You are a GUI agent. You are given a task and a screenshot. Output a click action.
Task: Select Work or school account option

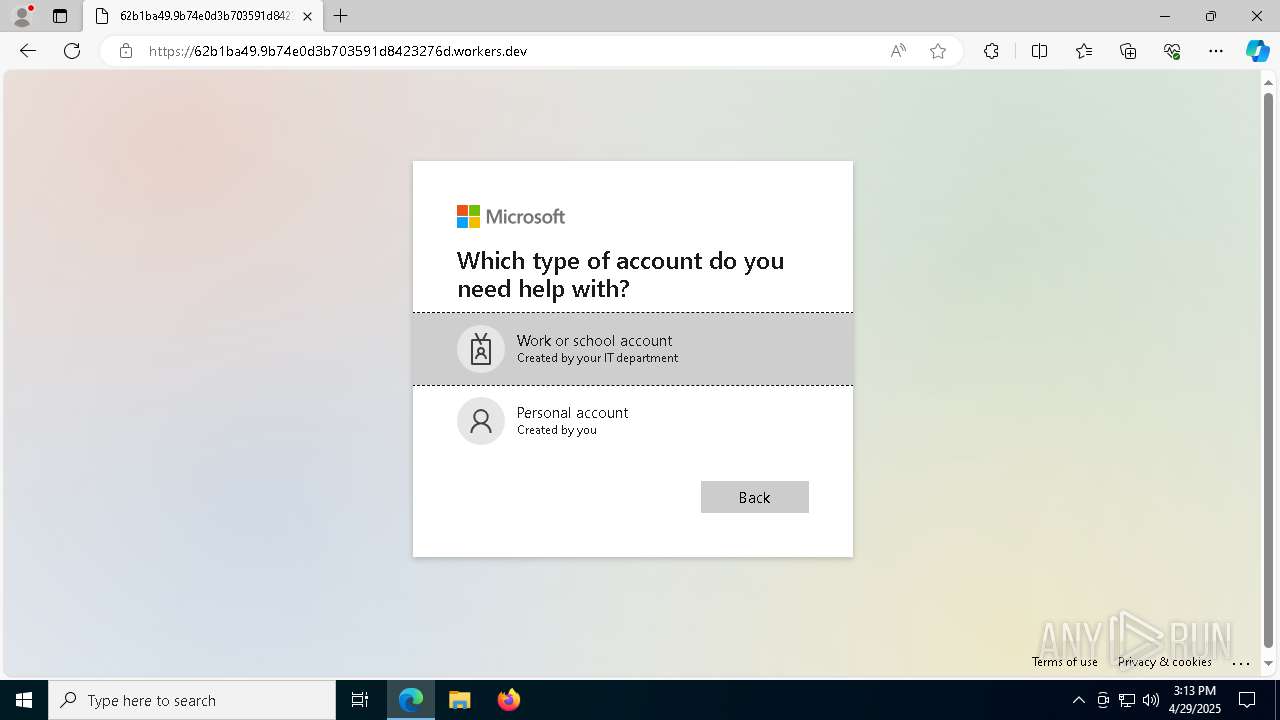click(x=633, y=349)
